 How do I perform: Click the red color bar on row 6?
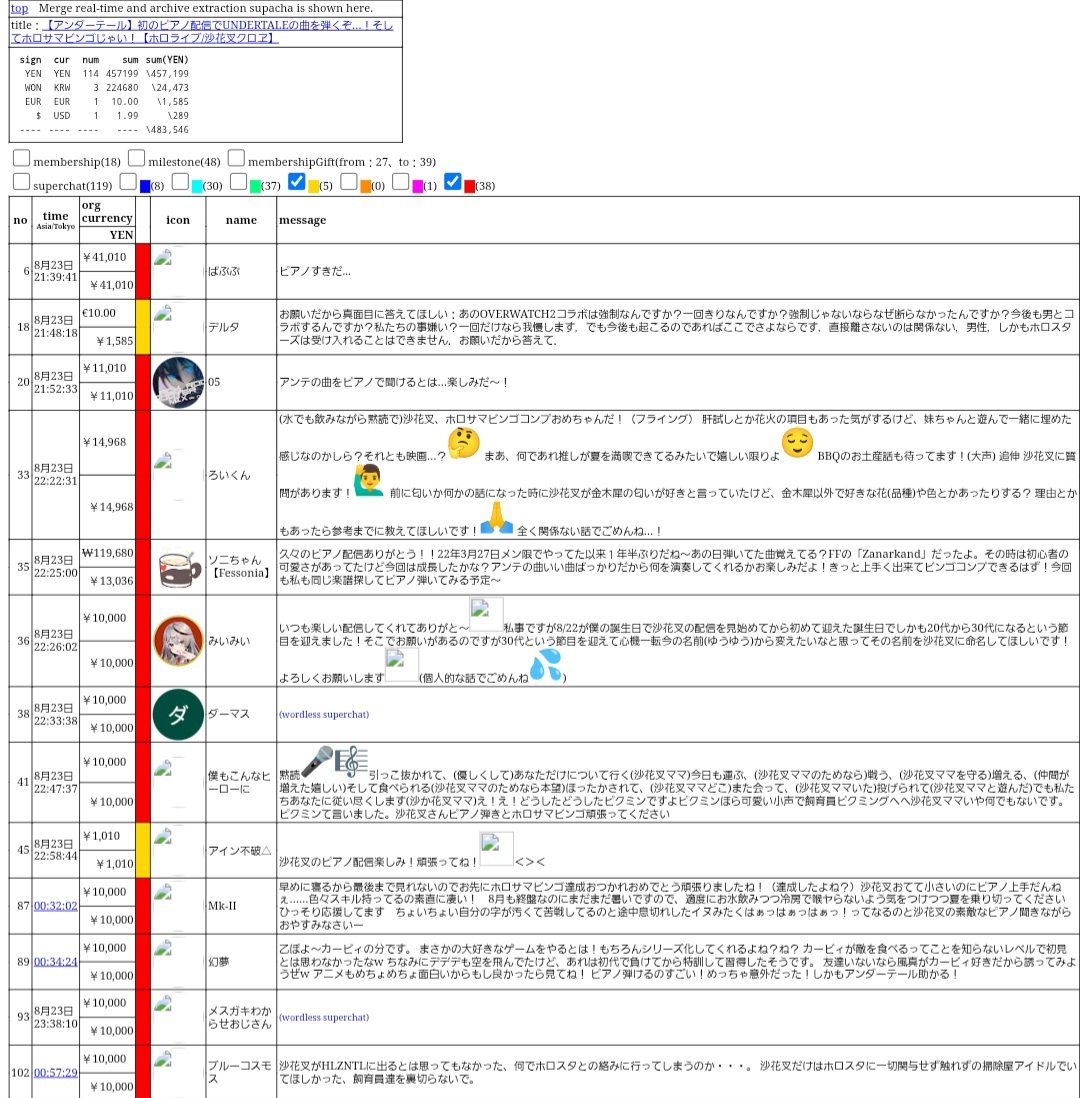click(143, 271)
